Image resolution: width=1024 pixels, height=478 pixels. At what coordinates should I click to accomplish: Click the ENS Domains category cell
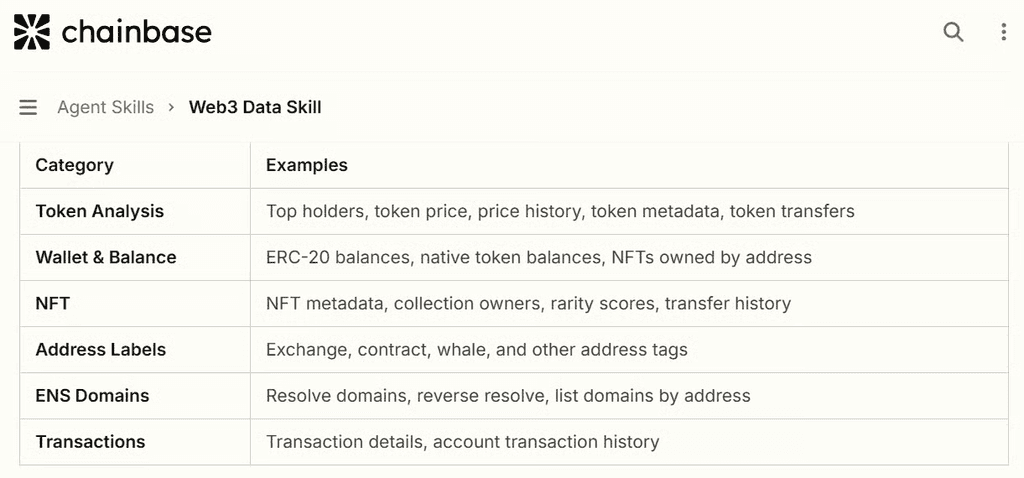click(92, 395)
